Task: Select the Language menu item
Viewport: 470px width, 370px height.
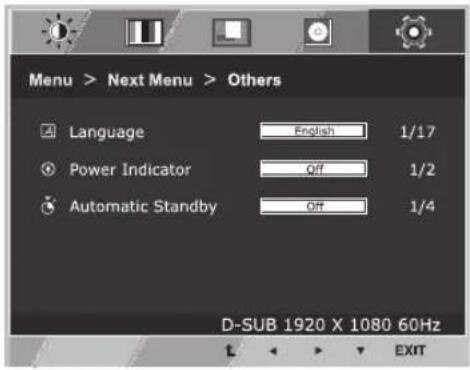Action: (107, 132)
